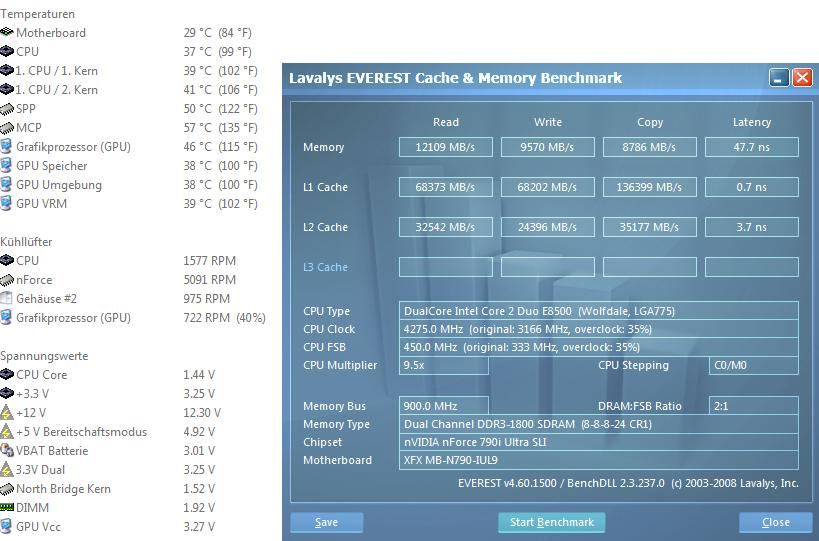Click the Kühllüfter section heading

tap(26, 242)
